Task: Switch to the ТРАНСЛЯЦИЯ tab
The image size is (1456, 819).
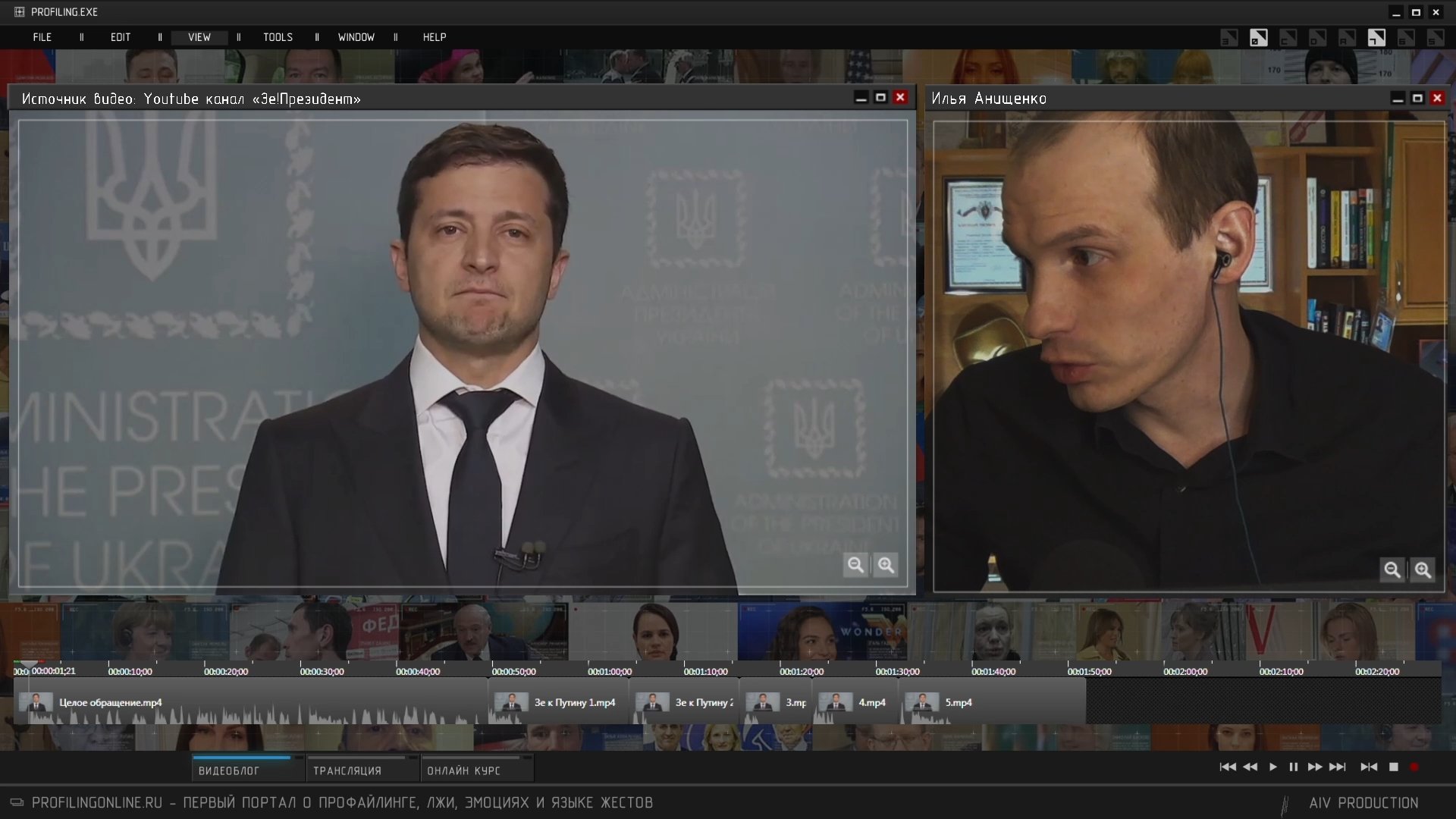Action: 347,770
